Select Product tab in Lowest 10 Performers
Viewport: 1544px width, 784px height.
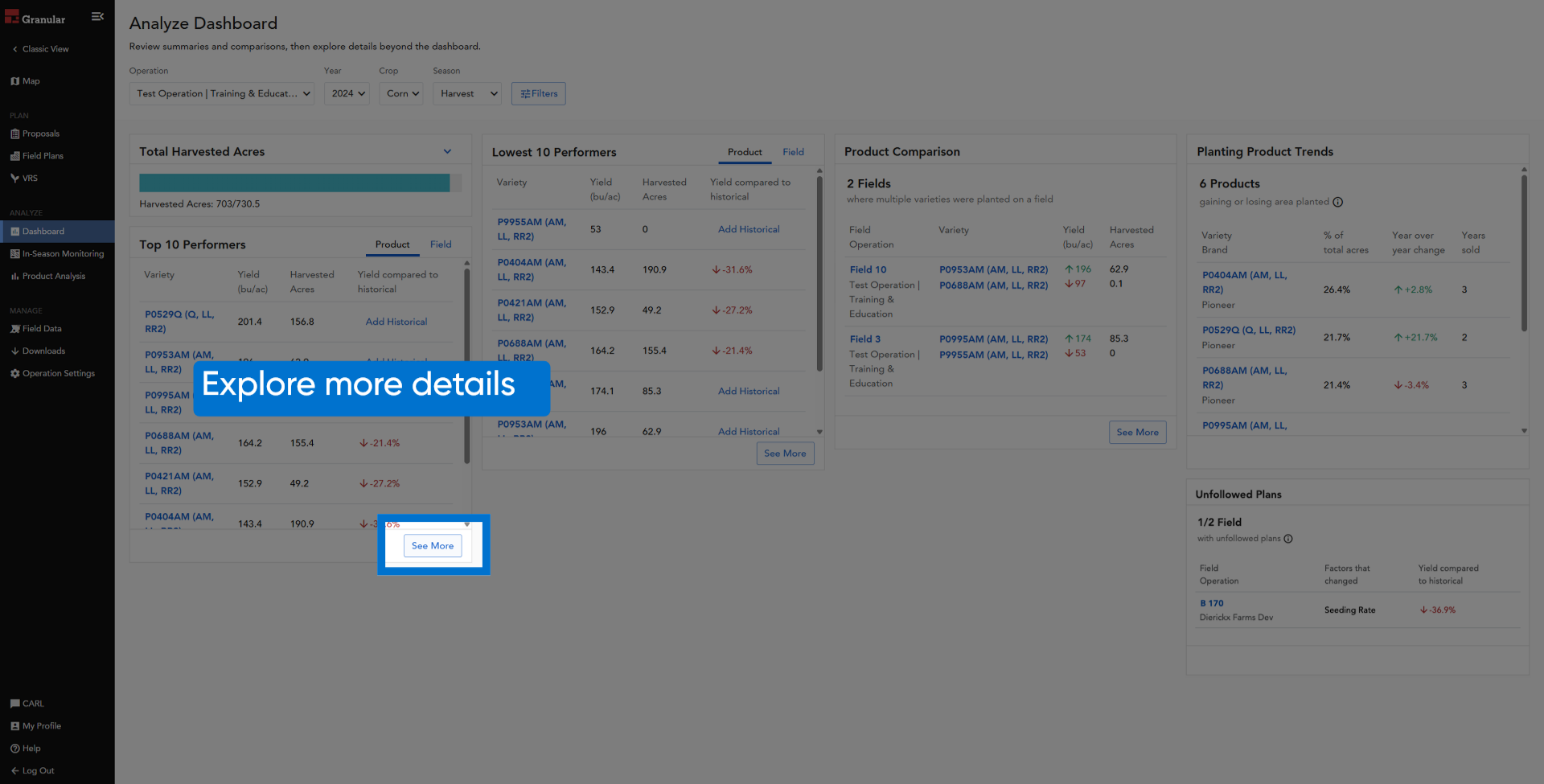(745, 152)
